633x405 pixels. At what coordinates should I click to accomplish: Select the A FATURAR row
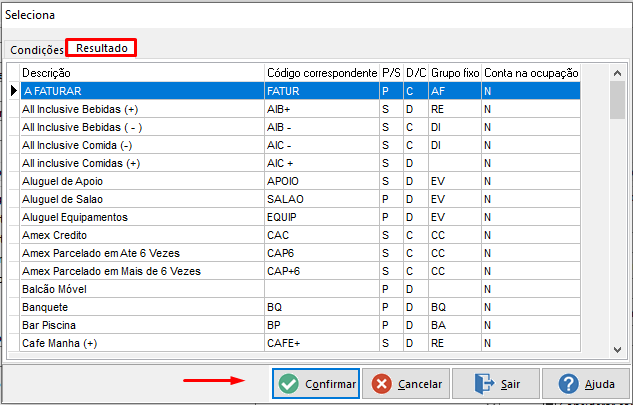(x=300, y=91)
